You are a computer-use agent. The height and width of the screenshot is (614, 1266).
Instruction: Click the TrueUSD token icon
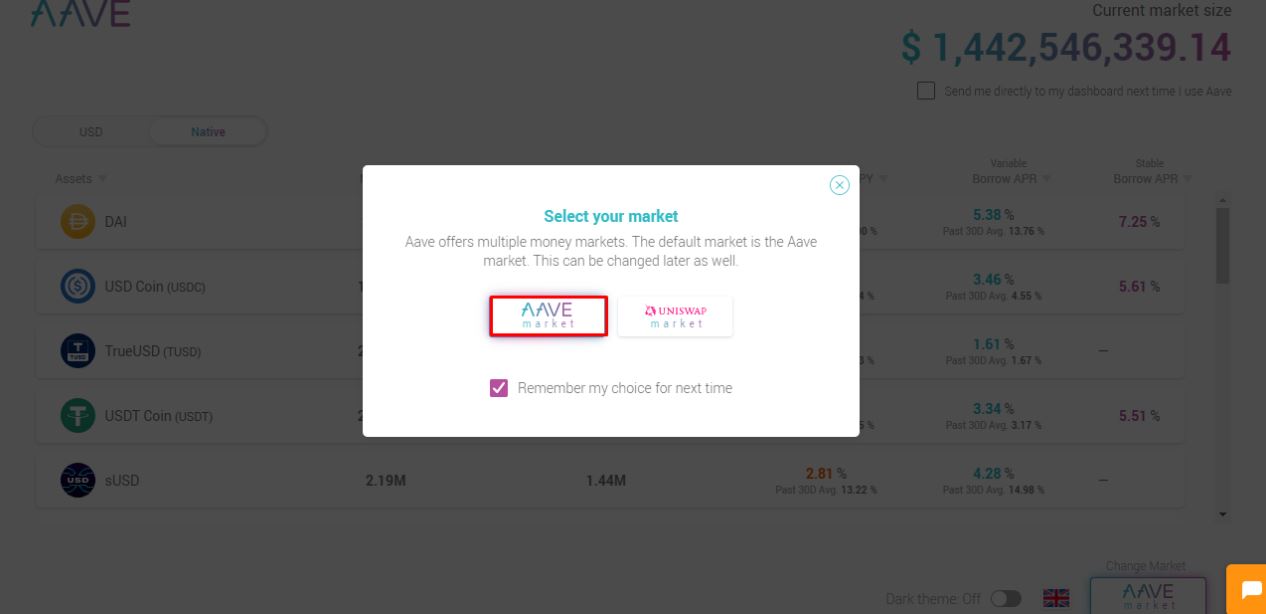pos(78,351)
